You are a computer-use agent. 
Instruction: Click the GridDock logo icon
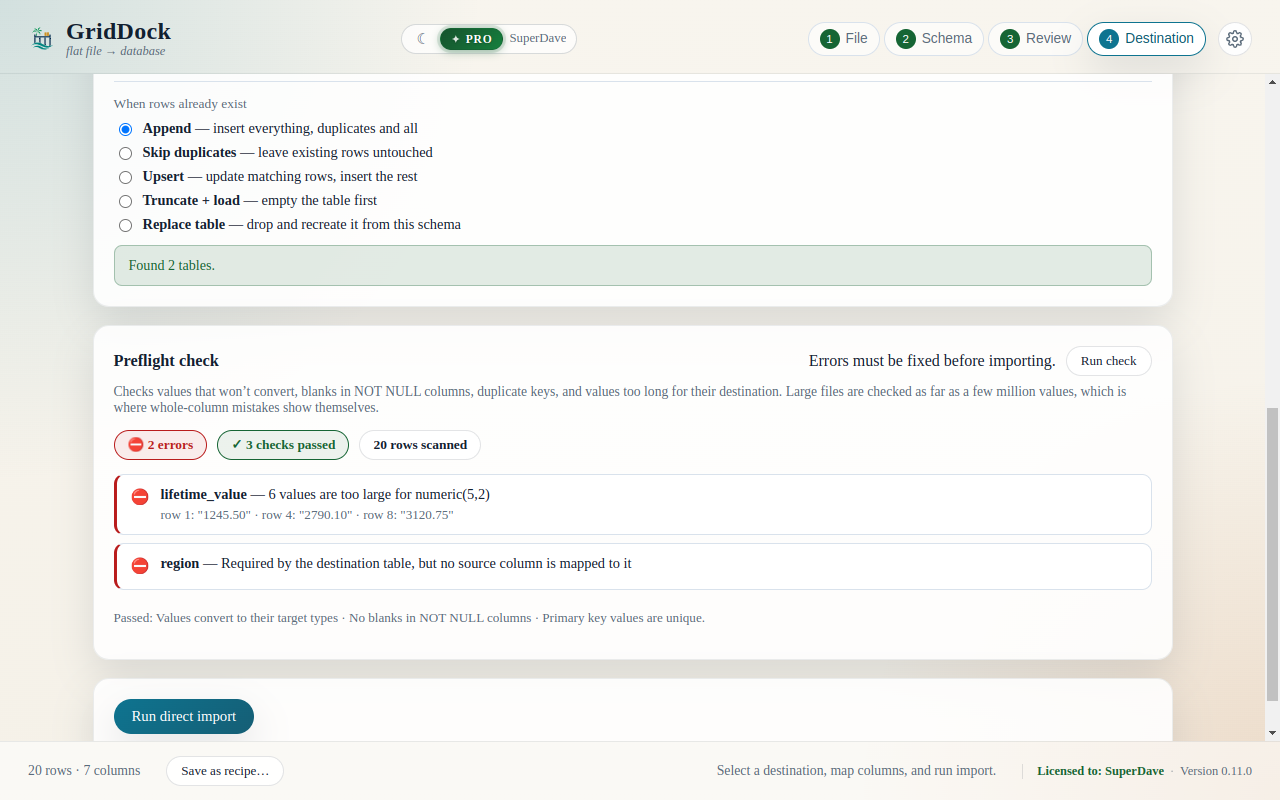coord(42,39)
